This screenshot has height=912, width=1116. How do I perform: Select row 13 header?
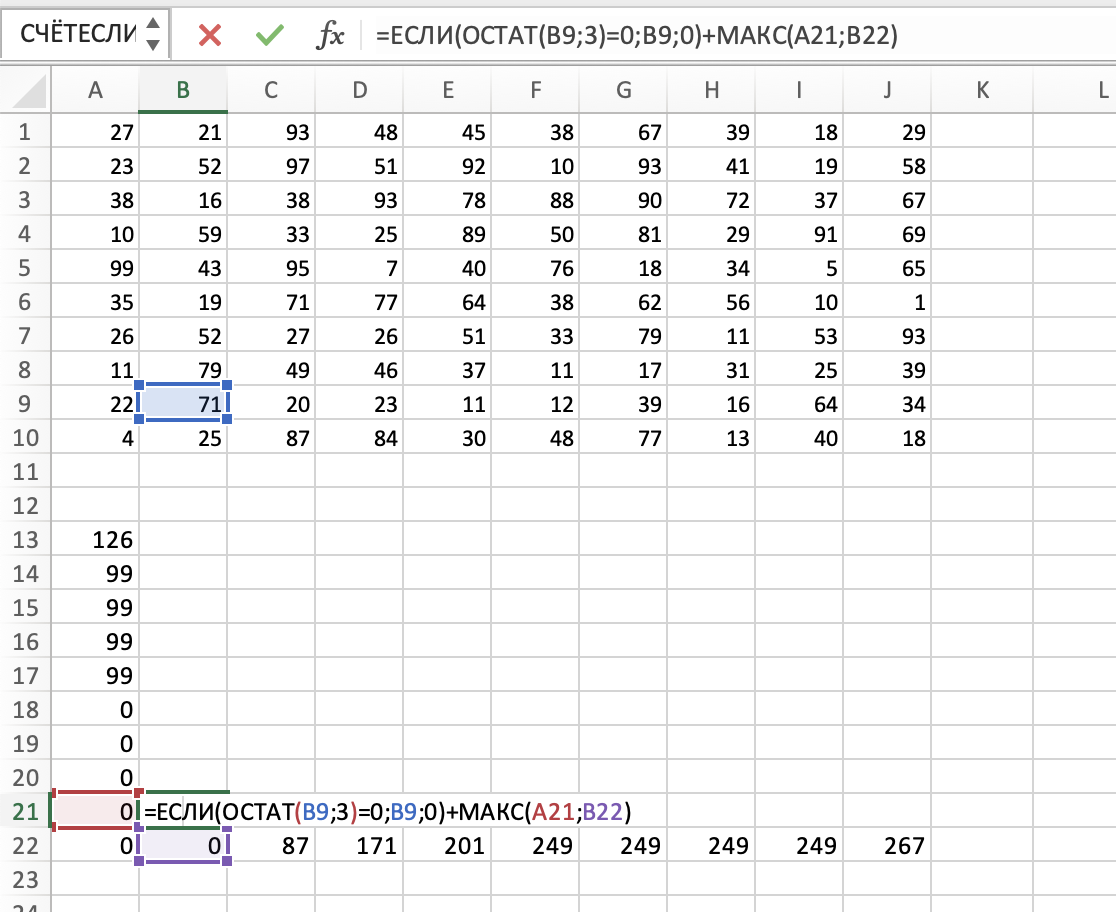[25, 540]
